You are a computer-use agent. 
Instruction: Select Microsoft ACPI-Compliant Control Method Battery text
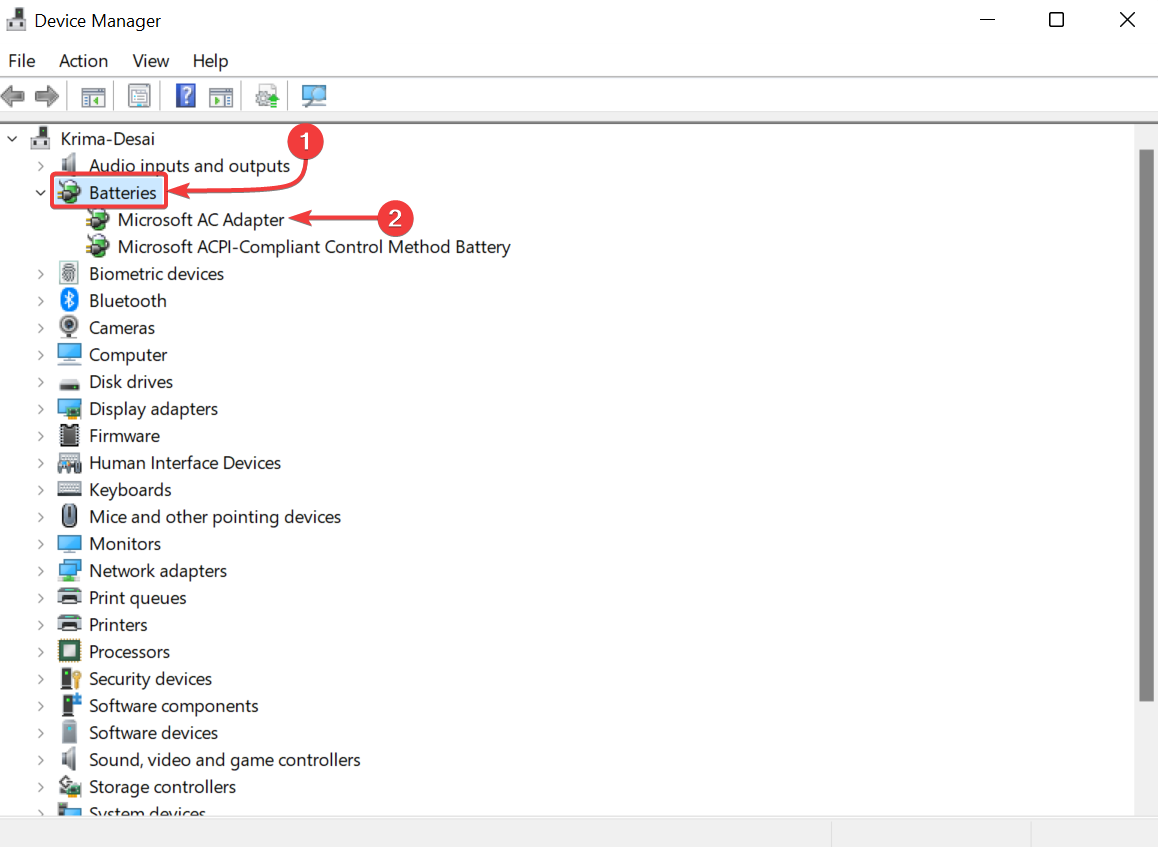314,247
